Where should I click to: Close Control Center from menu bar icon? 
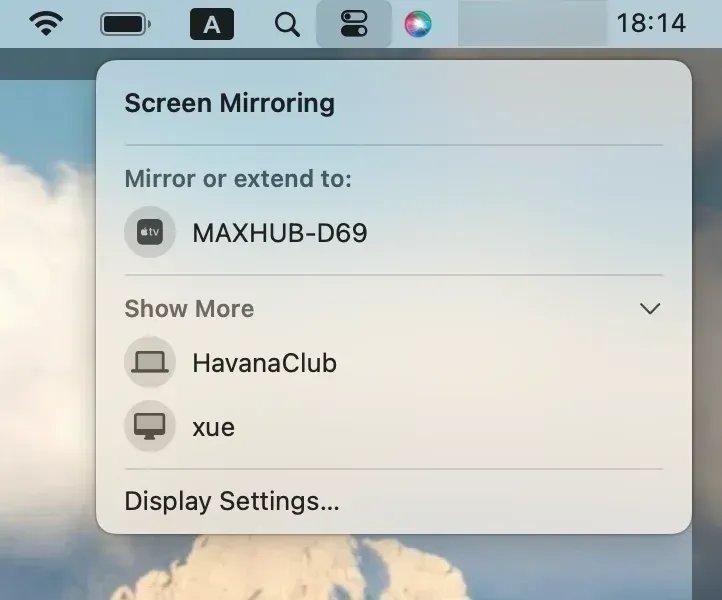tap(354, 23)
